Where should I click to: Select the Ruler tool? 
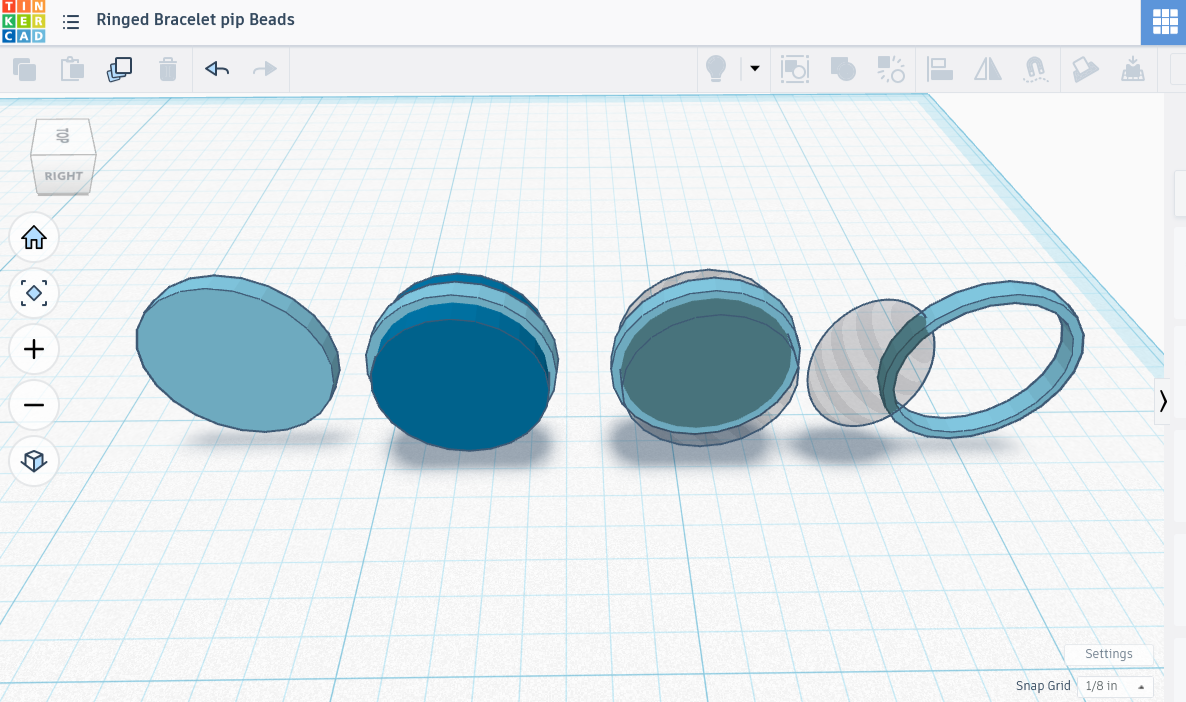click(x=1134, y=69)
